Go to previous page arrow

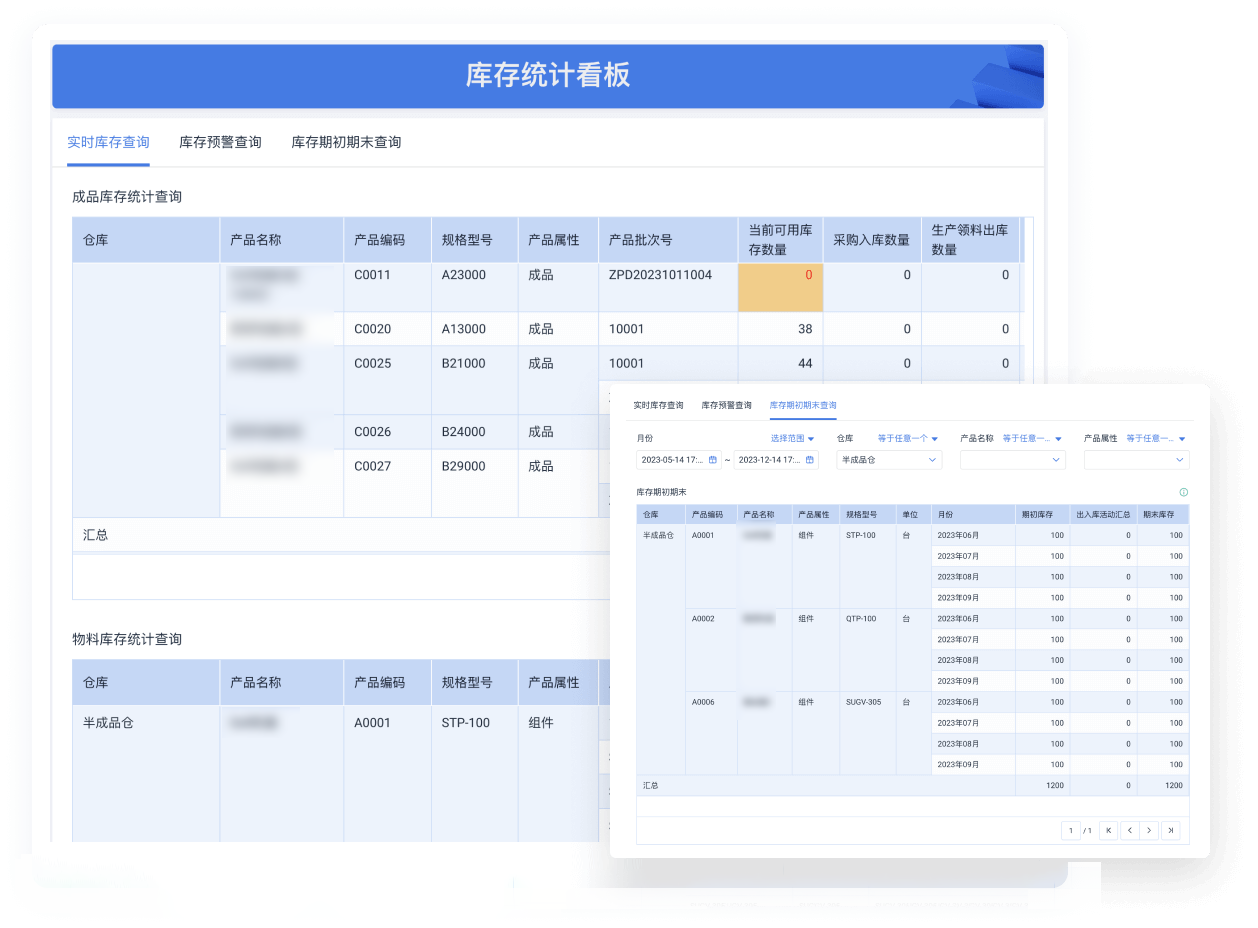click(x=1129, y=830)
